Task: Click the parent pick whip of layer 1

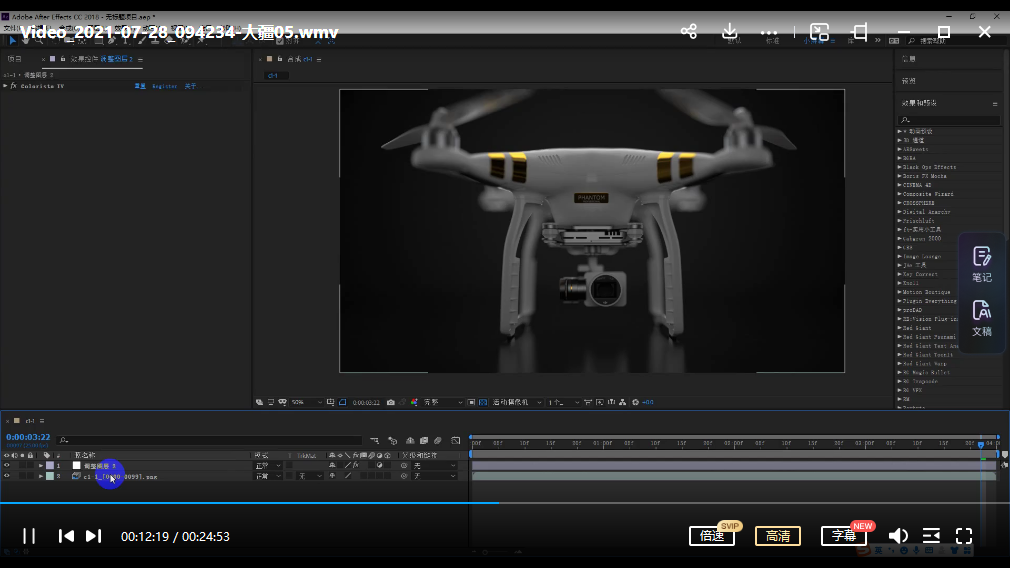Action: tap(404, 466)
